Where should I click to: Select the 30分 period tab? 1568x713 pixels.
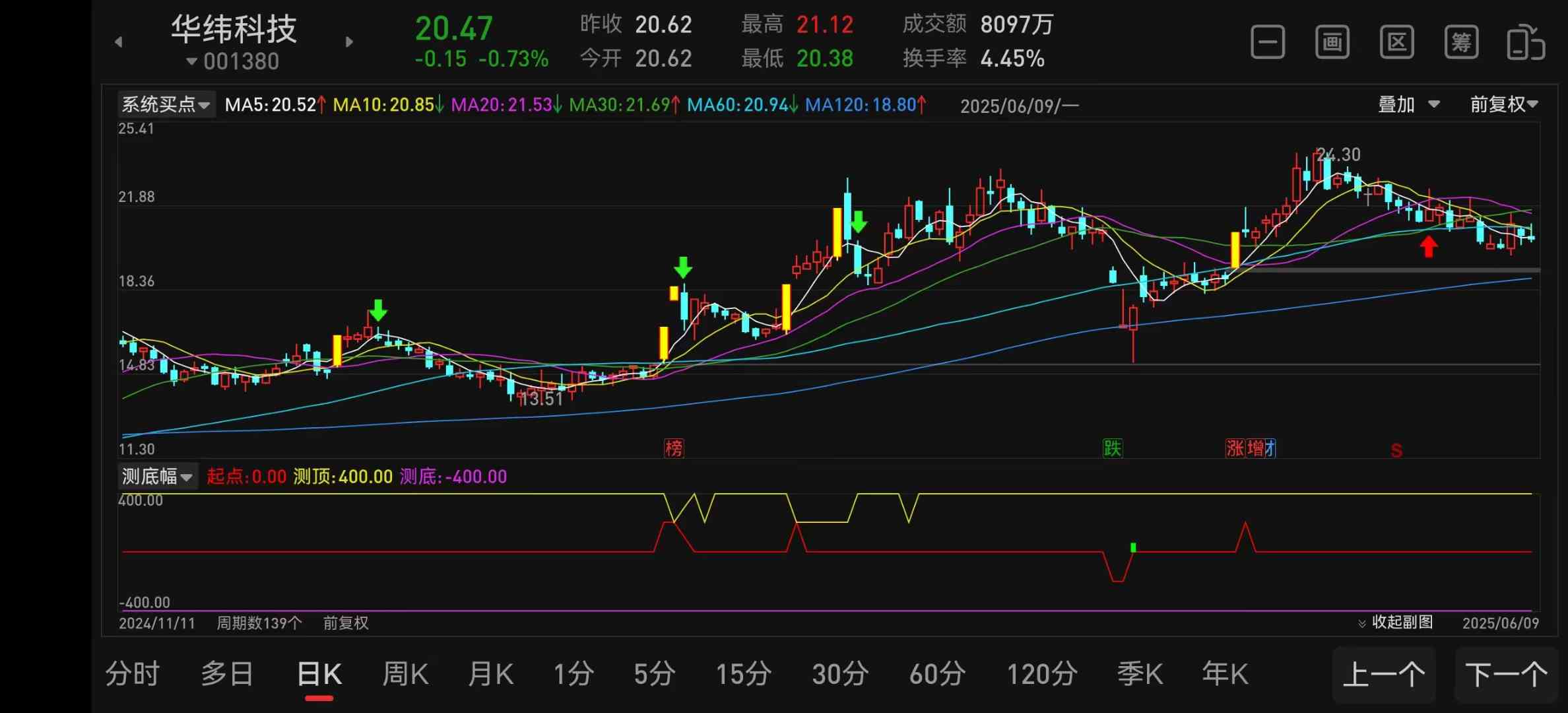coord(840,674)
